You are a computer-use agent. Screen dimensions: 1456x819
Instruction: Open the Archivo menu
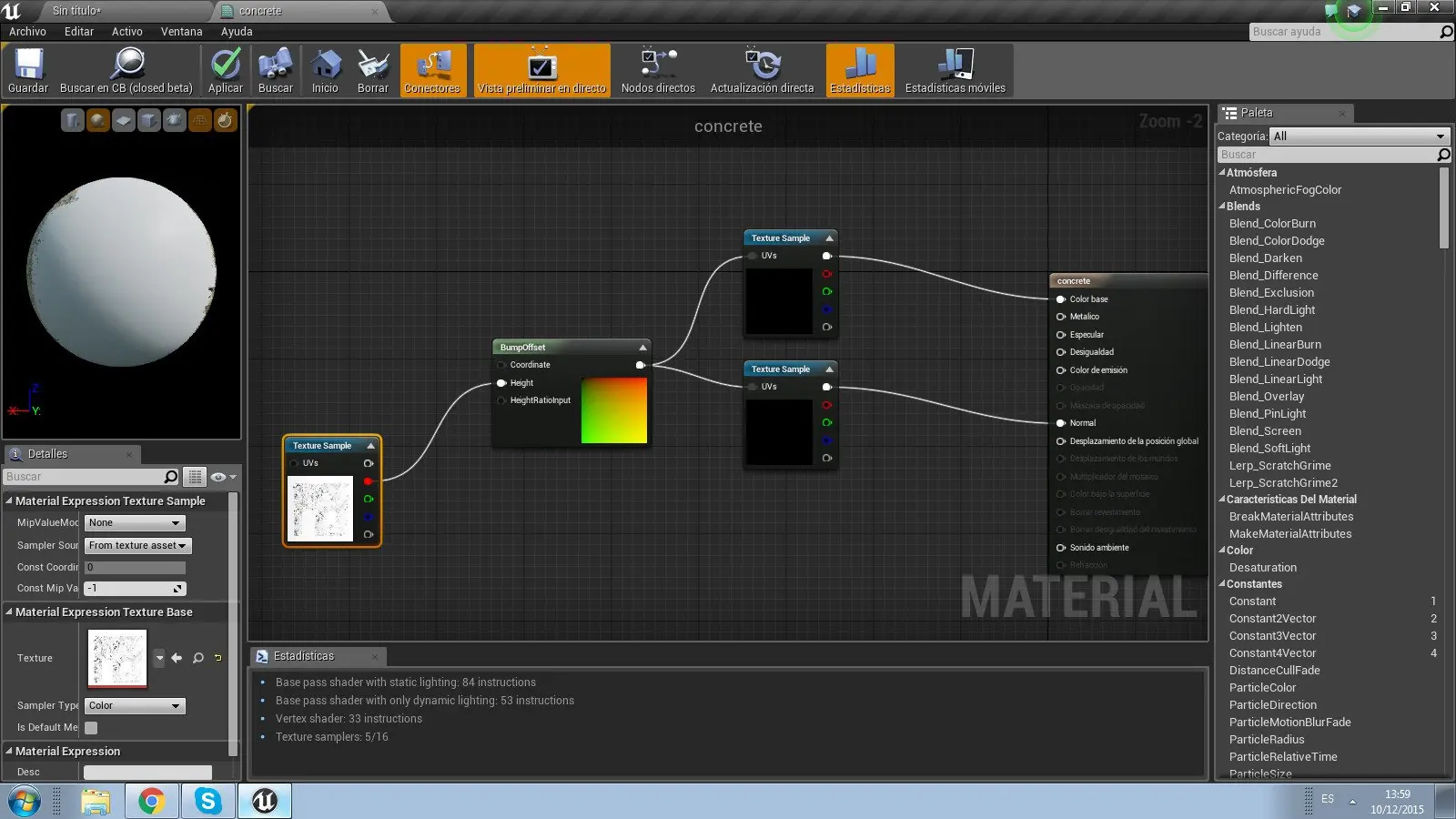pos(27,31)
